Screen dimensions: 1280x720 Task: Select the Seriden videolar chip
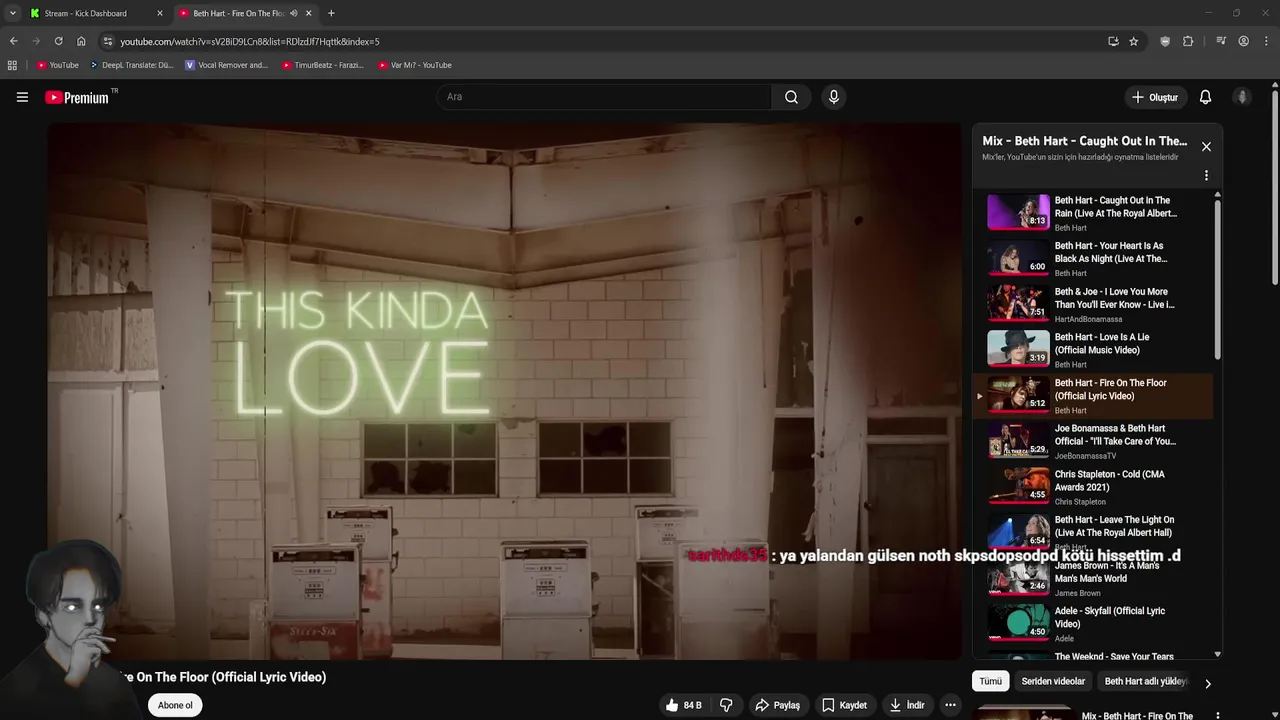click(1053, 681)
